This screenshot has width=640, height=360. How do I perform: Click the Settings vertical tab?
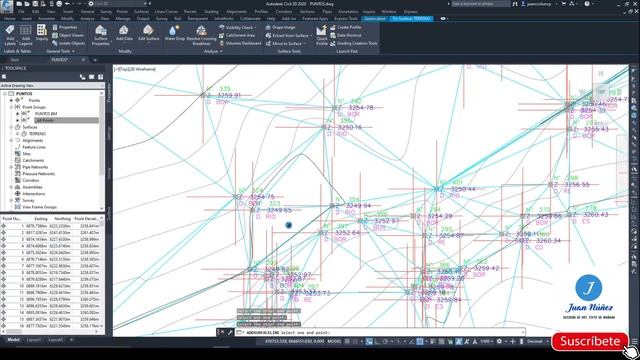click(x=109, y=133)
